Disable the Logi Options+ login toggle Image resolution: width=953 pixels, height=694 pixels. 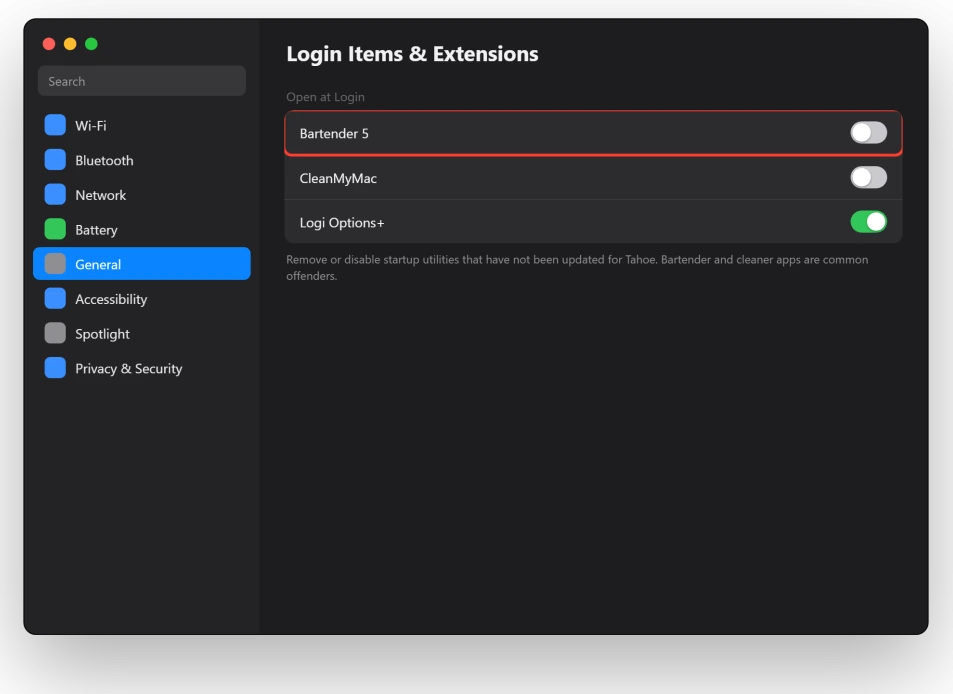869,222
